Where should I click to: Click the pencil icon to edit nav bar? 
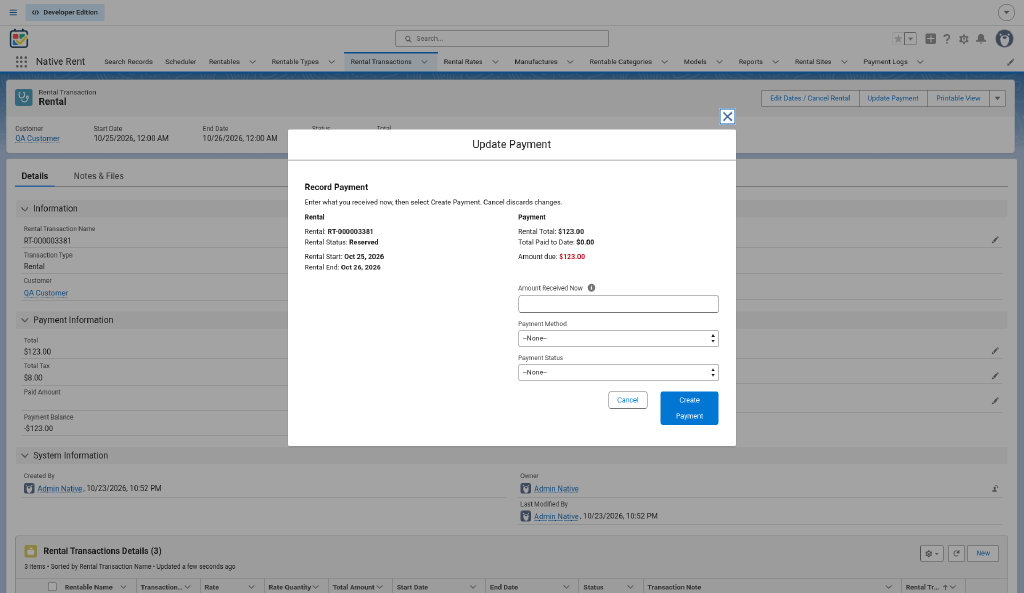pos(1010,62)
